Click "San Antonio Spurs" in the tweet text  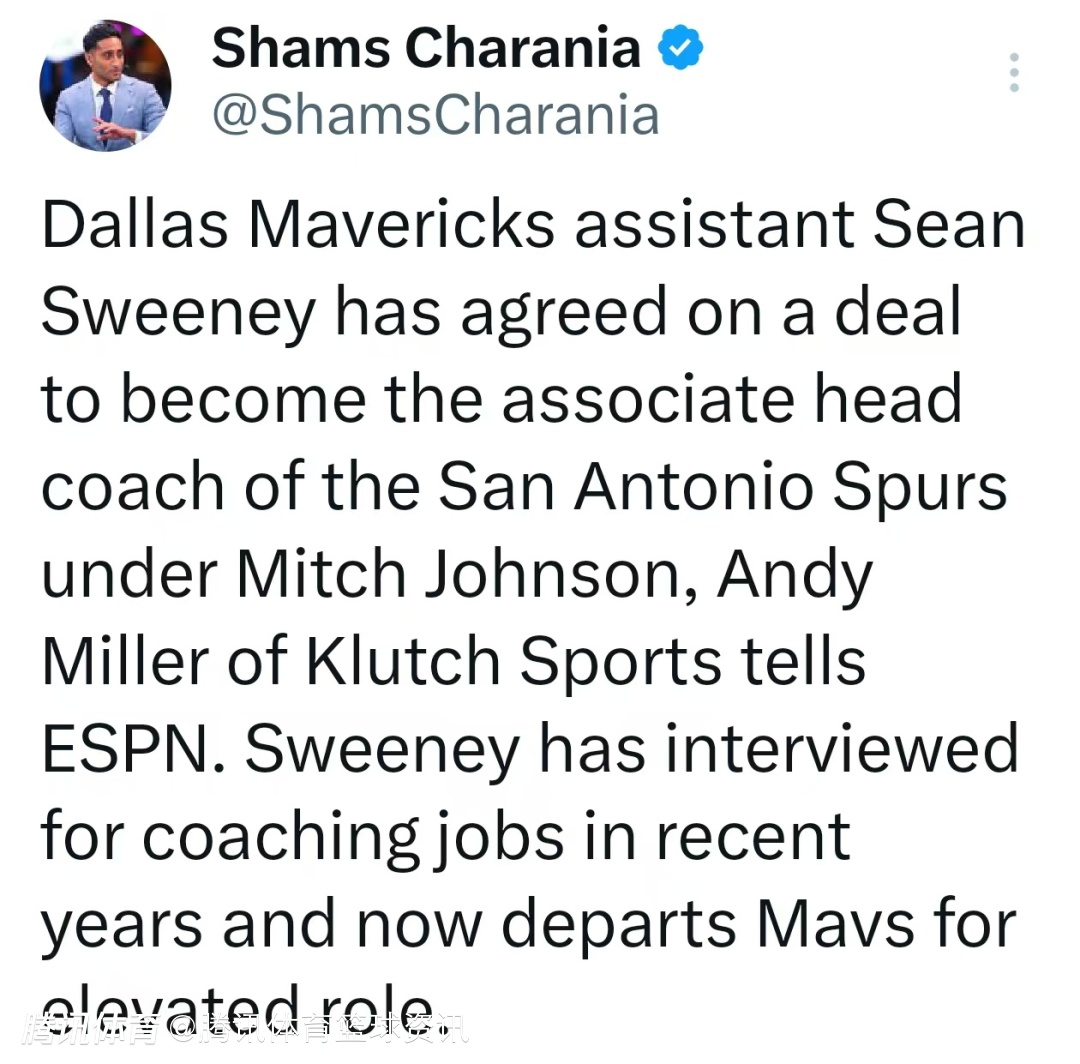[x=723, y=487]
